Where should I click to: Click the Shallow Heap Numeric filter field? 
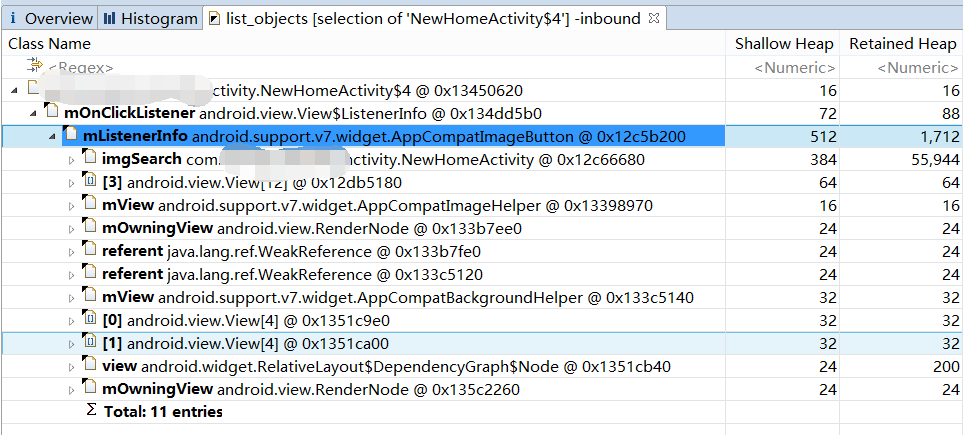(784, 67)
